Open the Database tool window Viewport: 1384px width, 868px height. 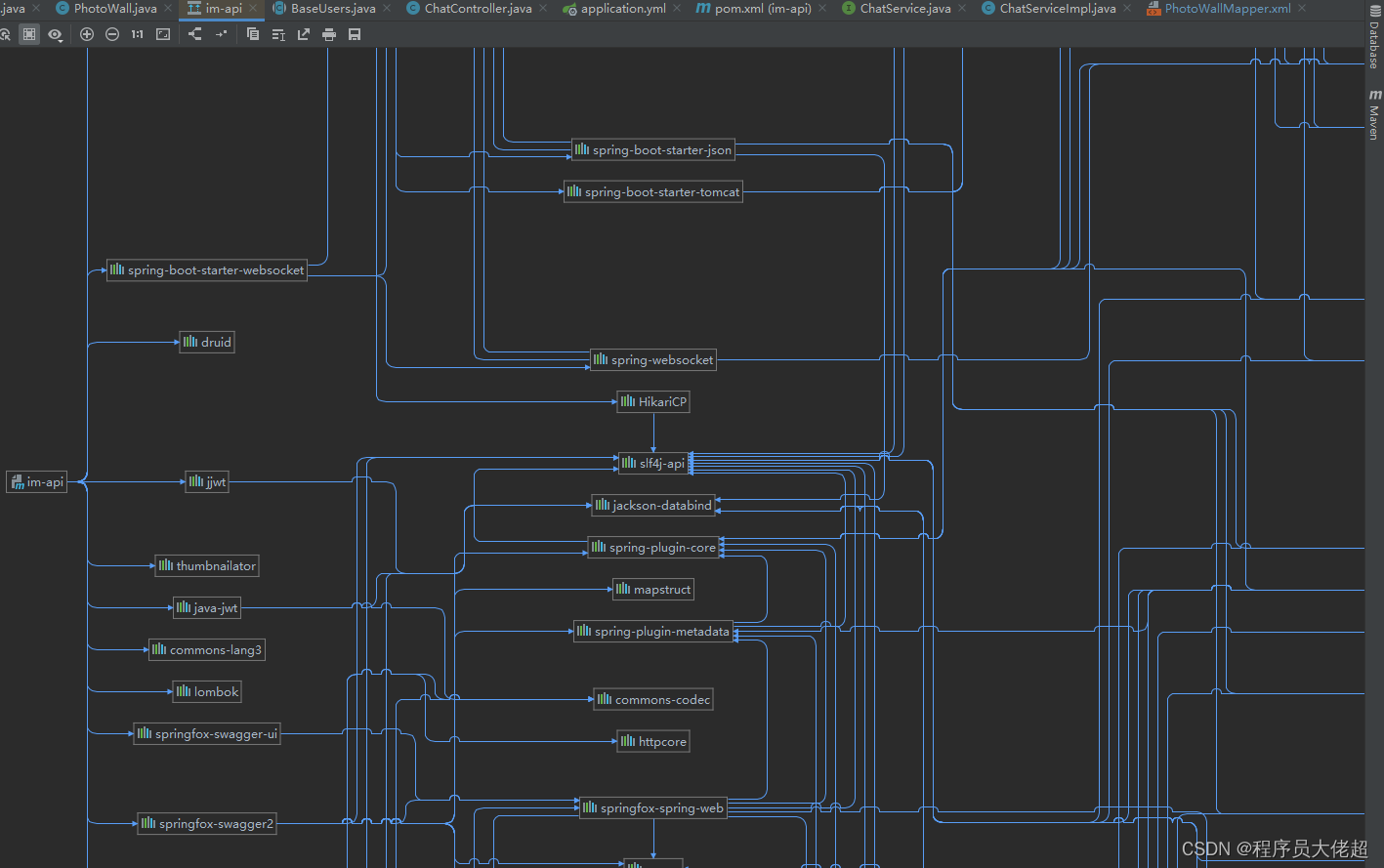(1374, 37)
